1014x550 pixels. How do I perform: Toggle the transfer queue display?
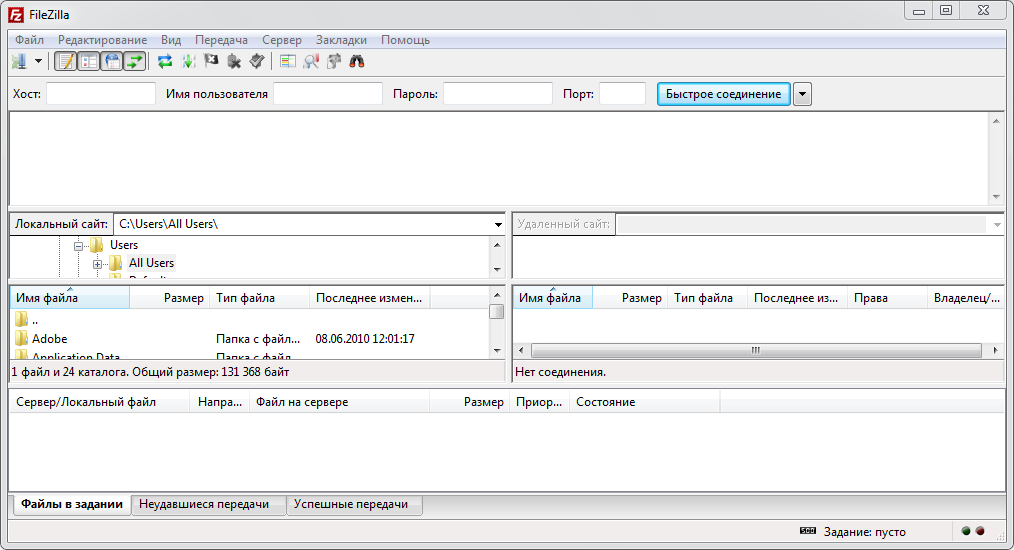point(135,61)
